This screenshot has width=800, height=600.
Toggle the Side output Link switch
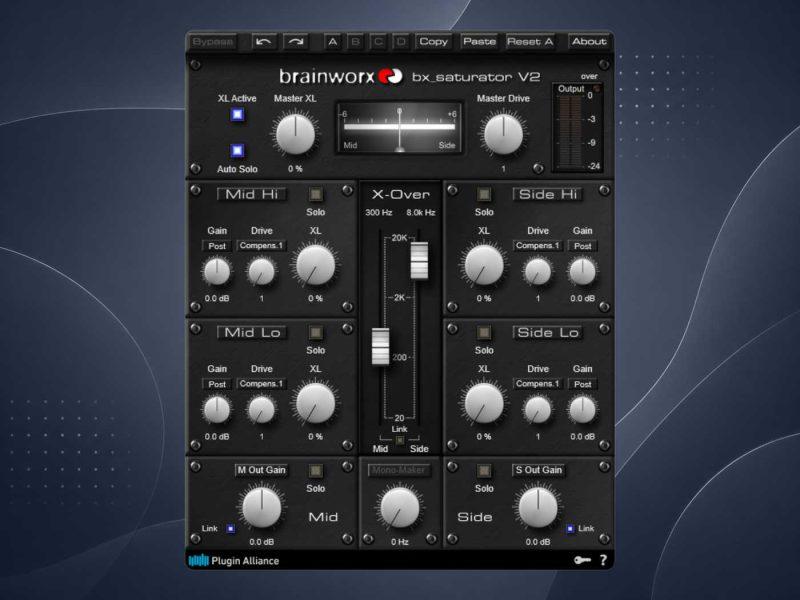pos(570,529)
